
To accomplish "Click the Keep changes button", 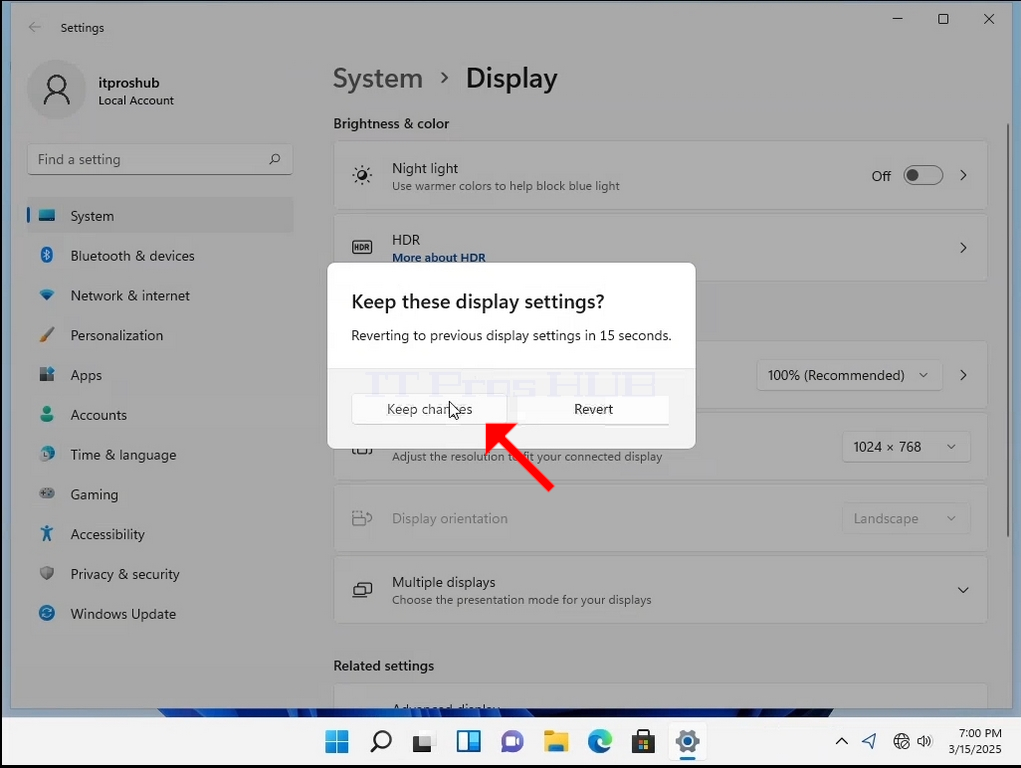I will click(x=429, y=409).
